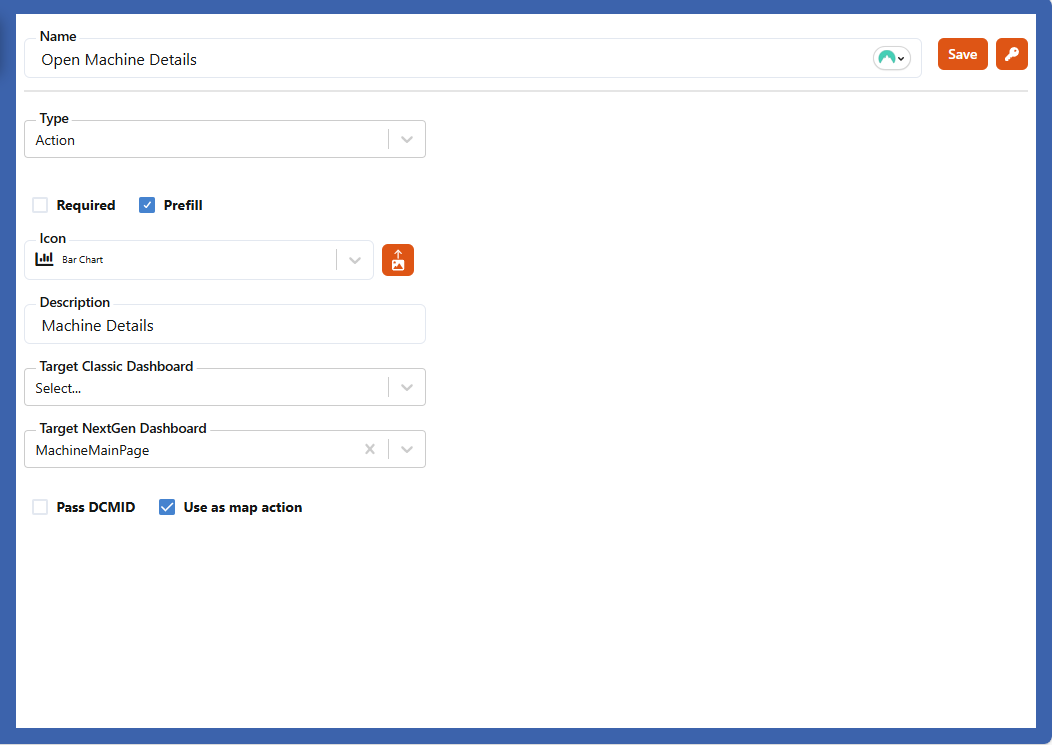Click the Save button

[x=962, y=54]
